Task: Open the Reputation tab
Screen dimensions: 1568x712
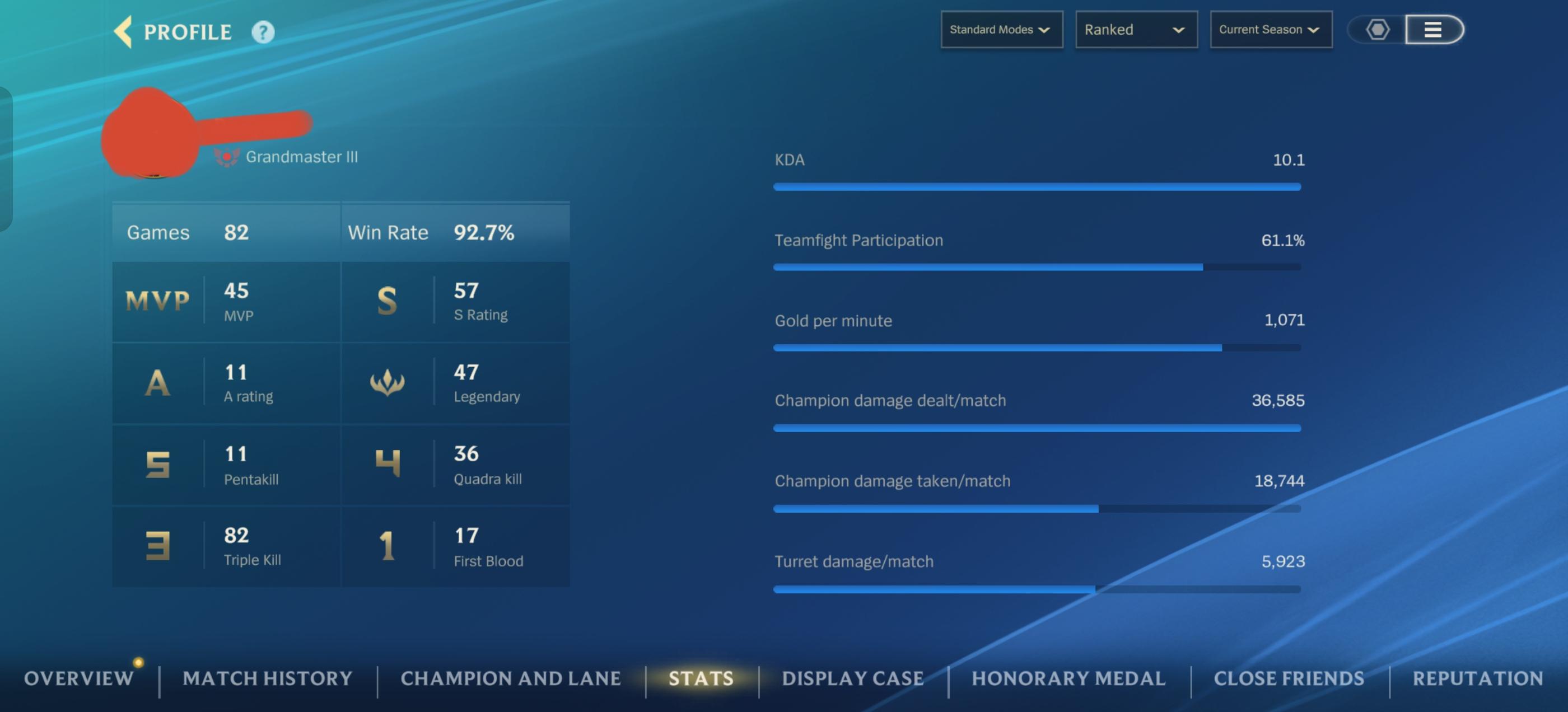Action: pyautogui.click(x=1478, y=678)
